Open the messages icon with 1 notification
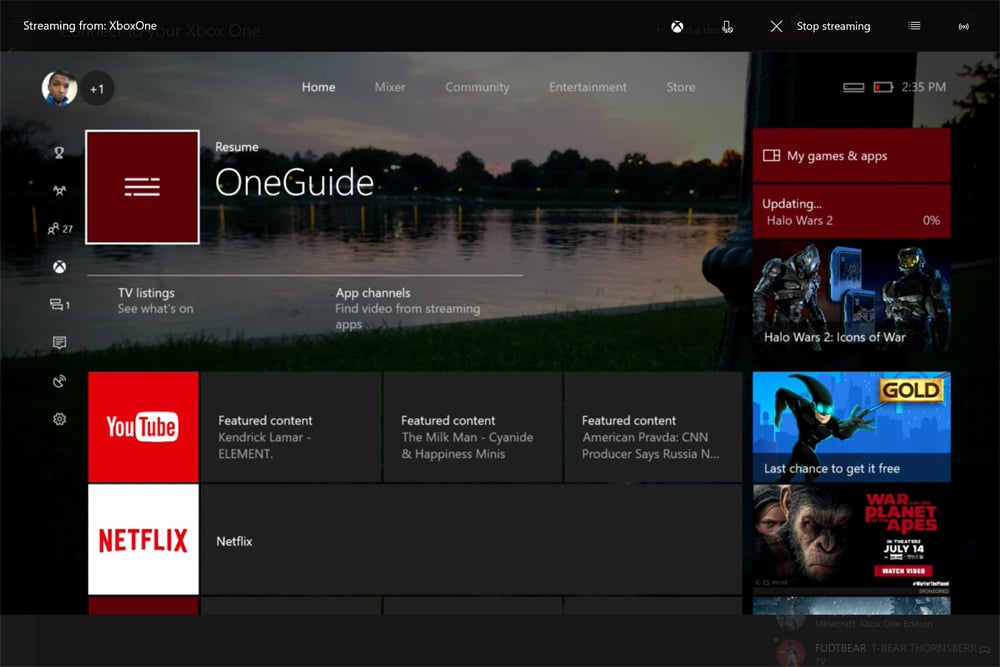This screenshot has width=1000, height=667. (x=59, y=304)
